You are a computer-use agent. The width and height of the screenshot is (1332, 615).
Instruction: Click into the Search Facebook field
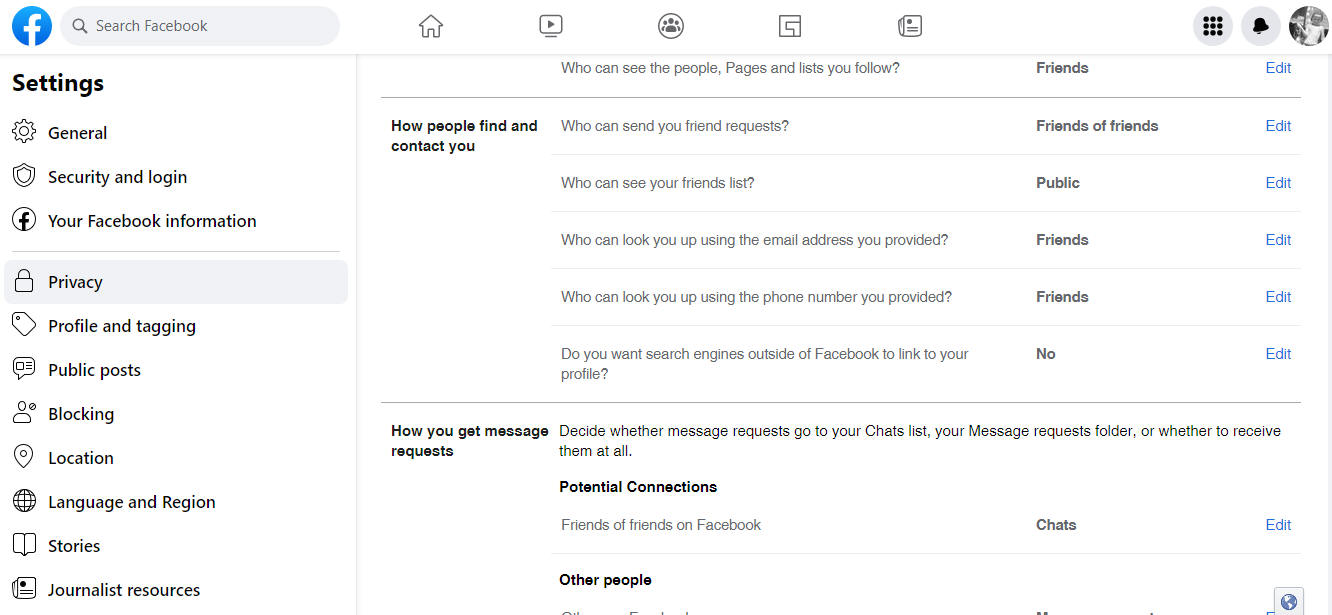tap(200, 26)
